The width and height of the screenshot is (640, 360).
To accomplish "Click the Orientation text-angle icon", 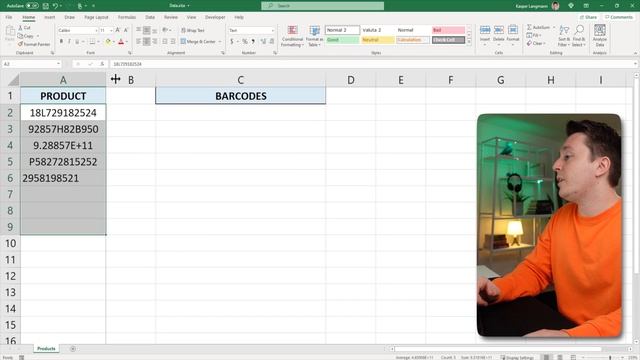I will pos(165,30).
